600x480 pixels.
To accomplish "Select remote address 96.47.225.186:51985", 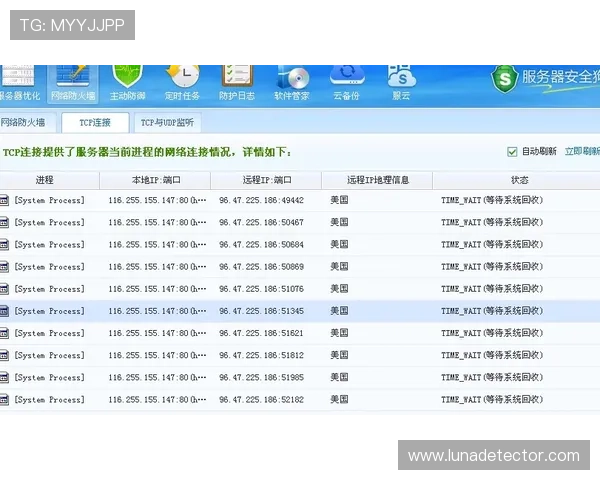I will (x=261, y=378).
